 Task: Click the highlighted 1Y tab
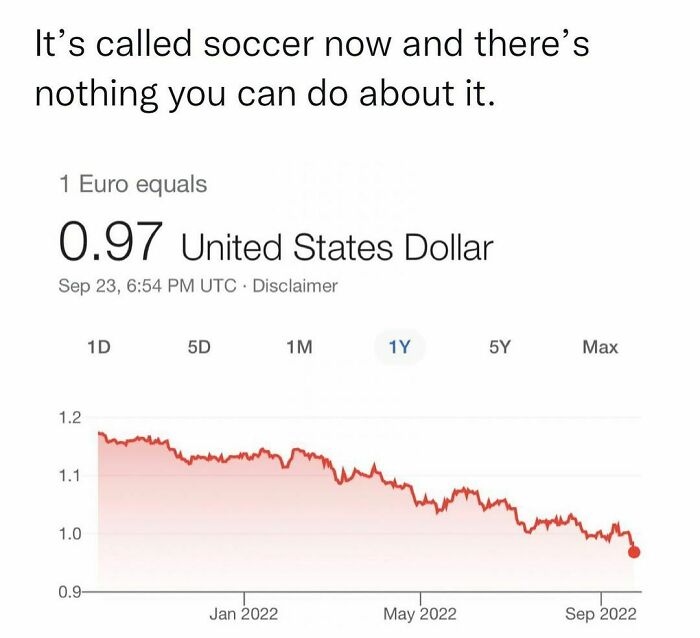pyautogui.click(x=399, y=347)
